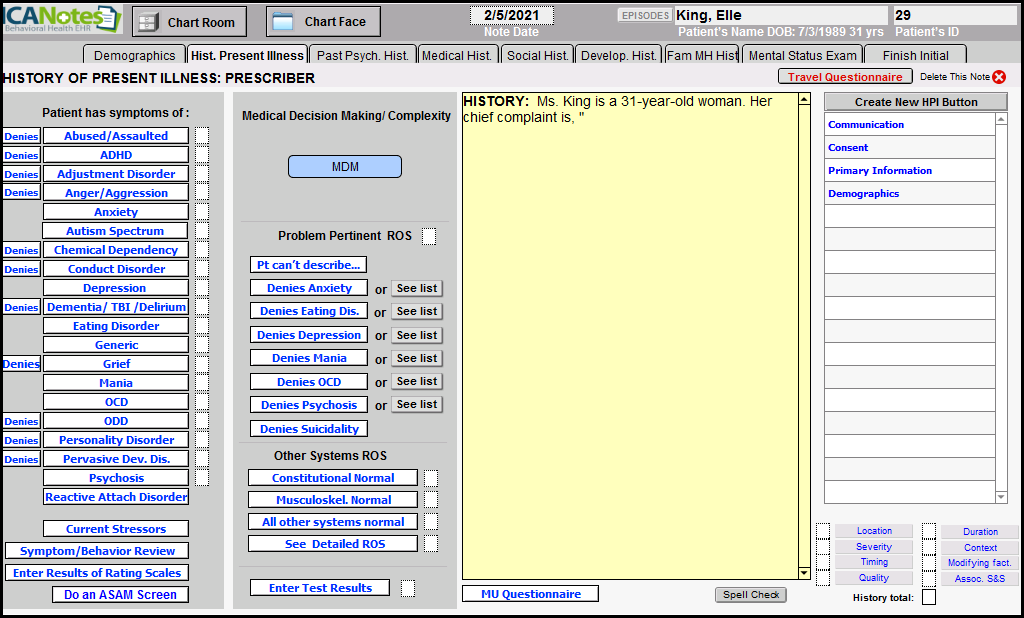The width and height of the screenshot is (1024, 618).
Task: Click the blue MDM button
Action: tap(345, 167)
